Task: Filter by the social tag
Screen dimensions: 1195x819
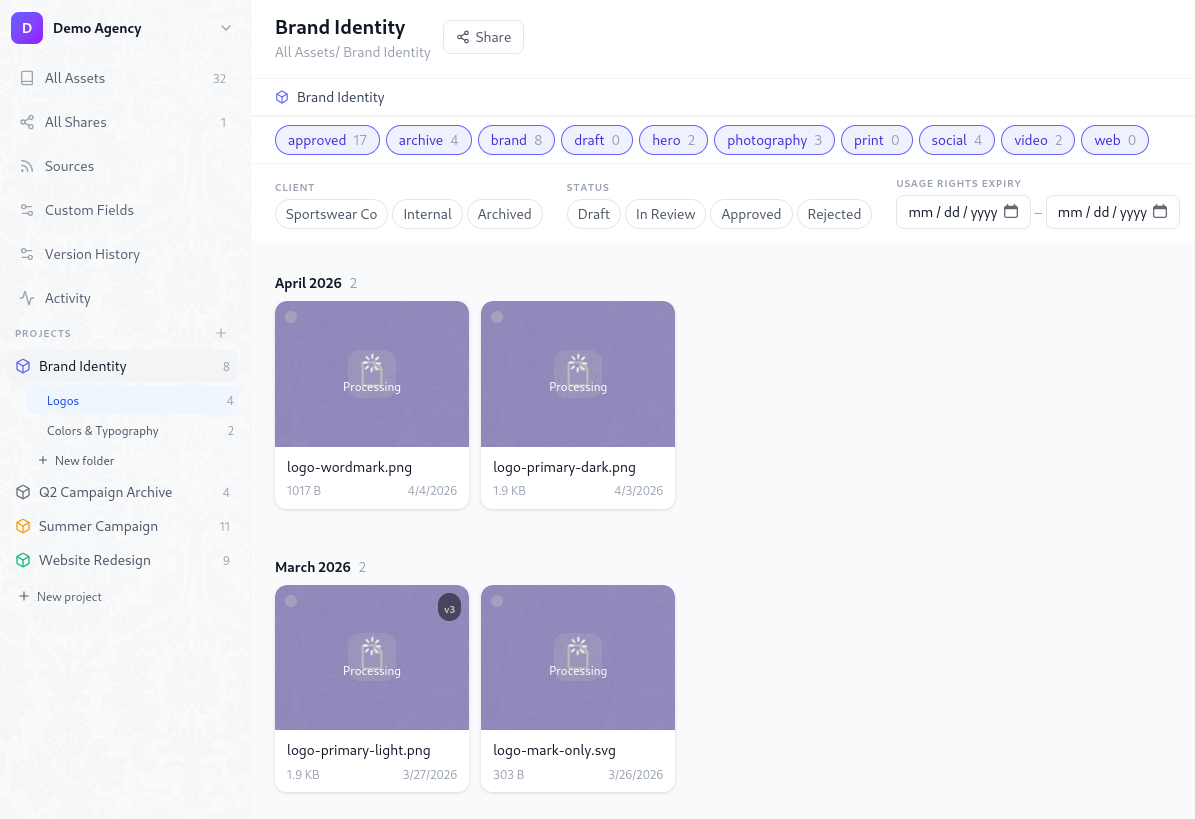Action: [x=956, y=140]
